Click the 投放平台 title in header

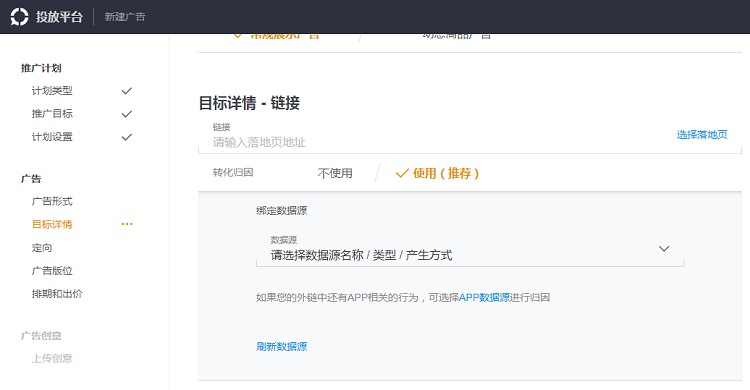click(59, 17)
